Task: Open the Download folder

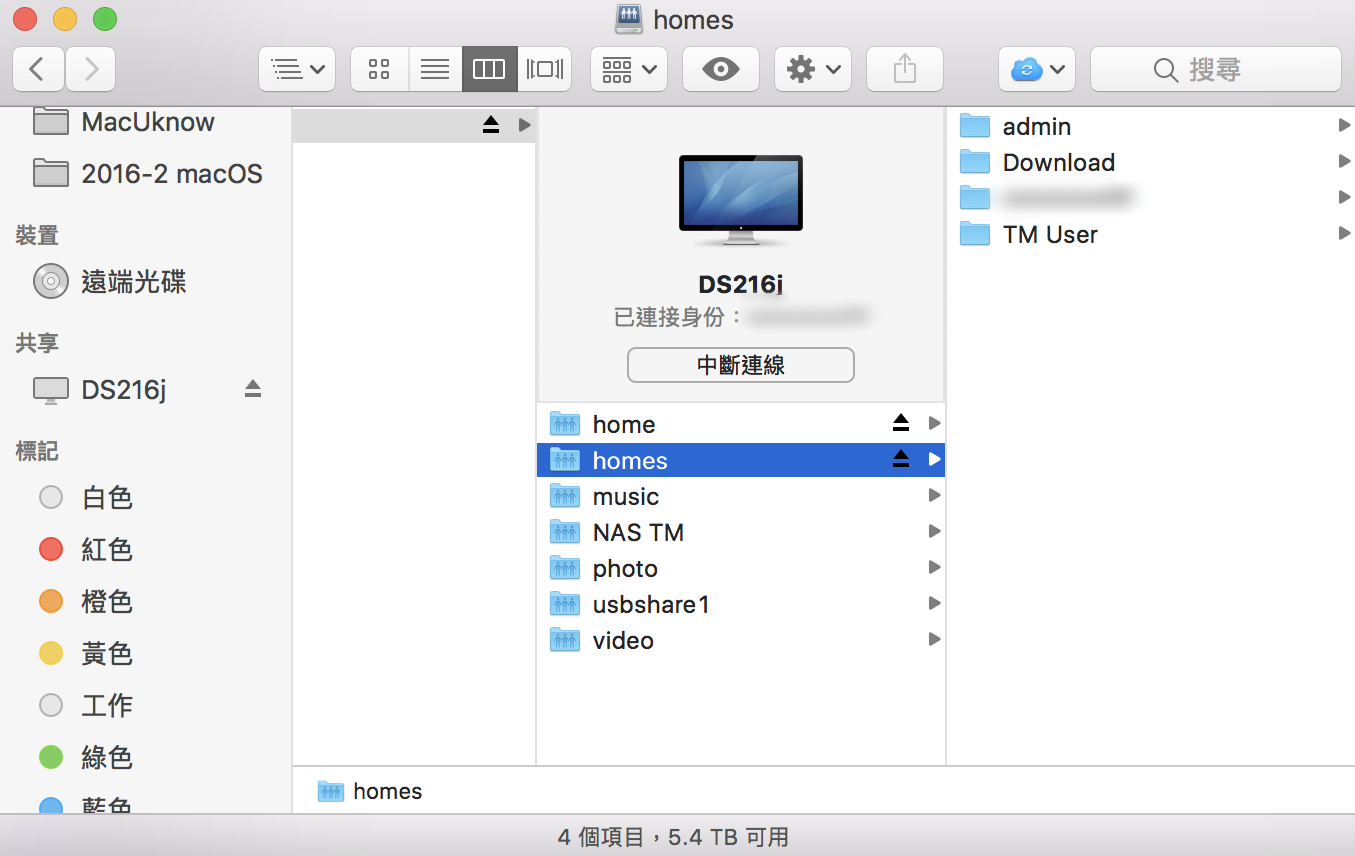Action: click(x=1057, y=162)
